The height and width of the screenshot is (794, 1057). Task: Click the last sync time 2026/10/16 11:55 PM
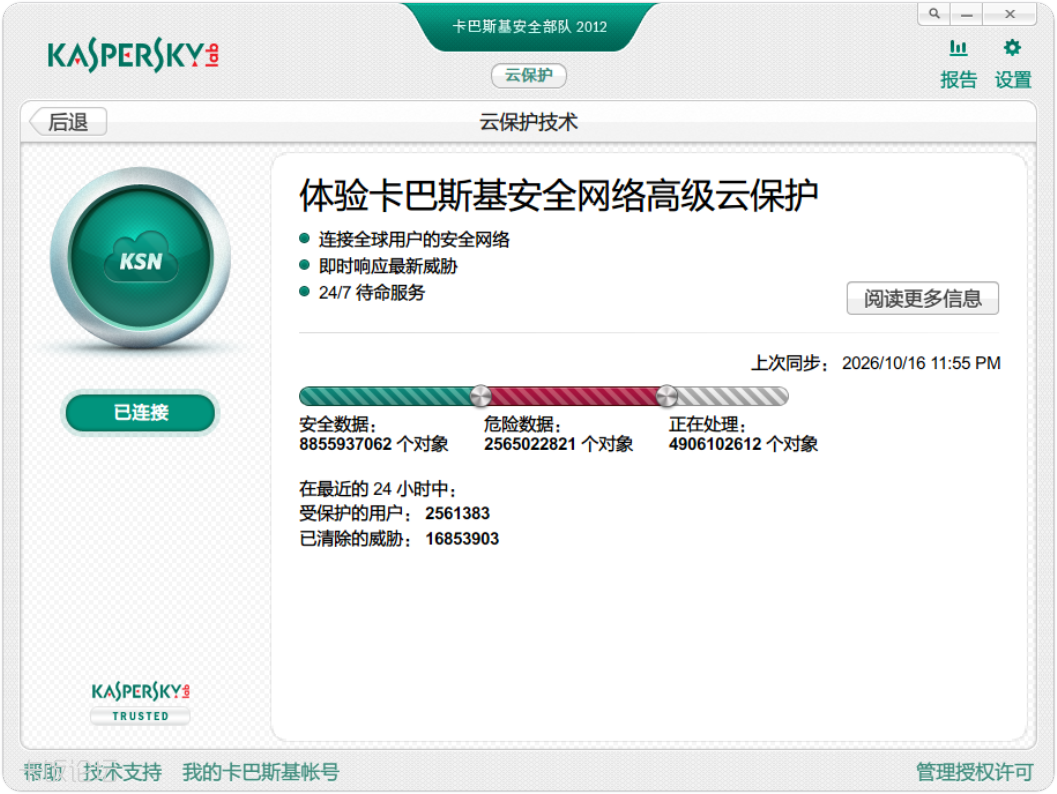coord(921,363)
